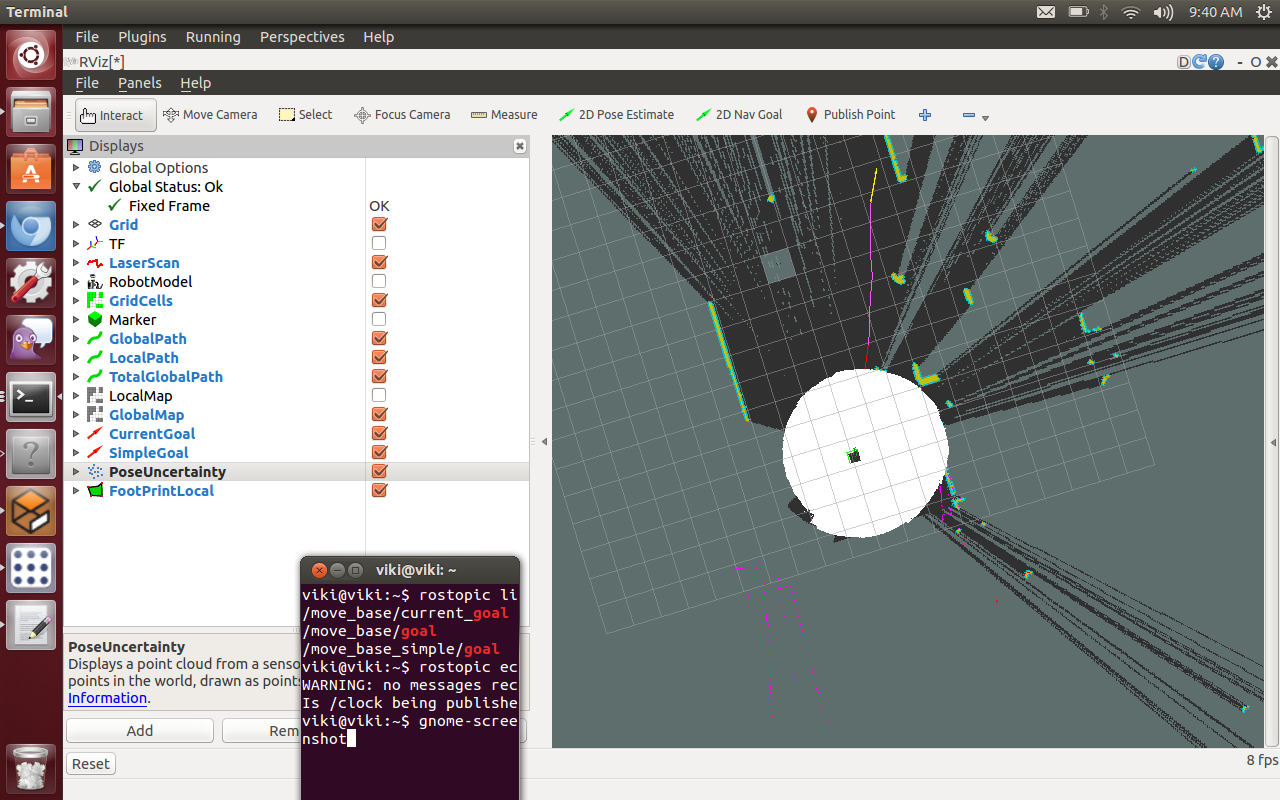The width and height of the screenshot is (1280, 800).
Task: Open Ubuntu dash from the launcher
Action: tap(31, 54)
